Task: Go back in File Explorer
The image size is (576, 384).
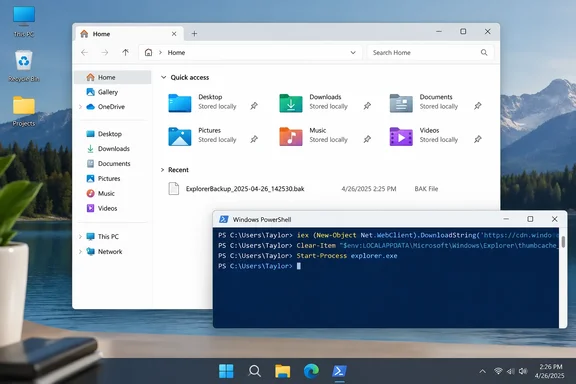Action: pyautogui.click(x=84, y=53)
